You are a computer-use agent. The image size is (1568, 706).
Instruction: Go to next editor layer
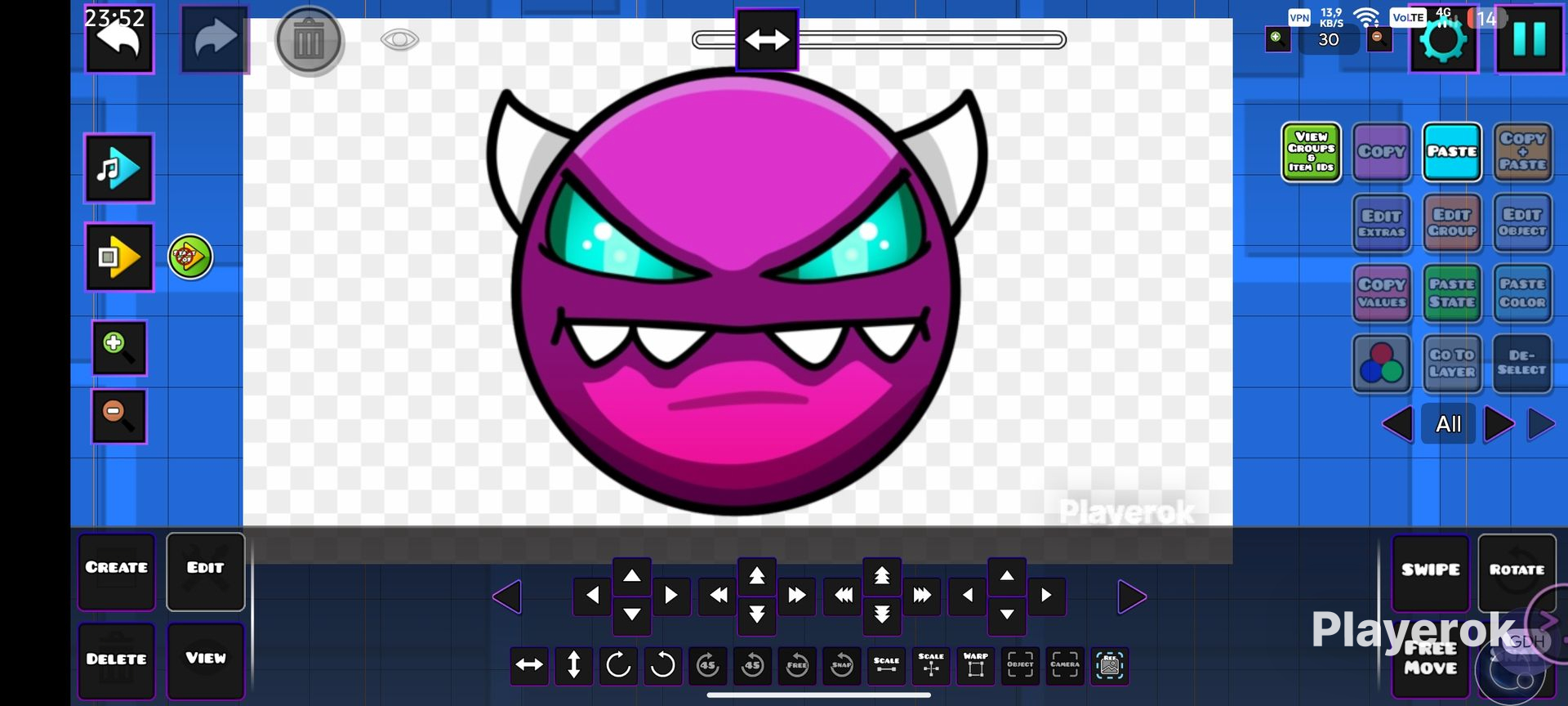pos(1499,424)
